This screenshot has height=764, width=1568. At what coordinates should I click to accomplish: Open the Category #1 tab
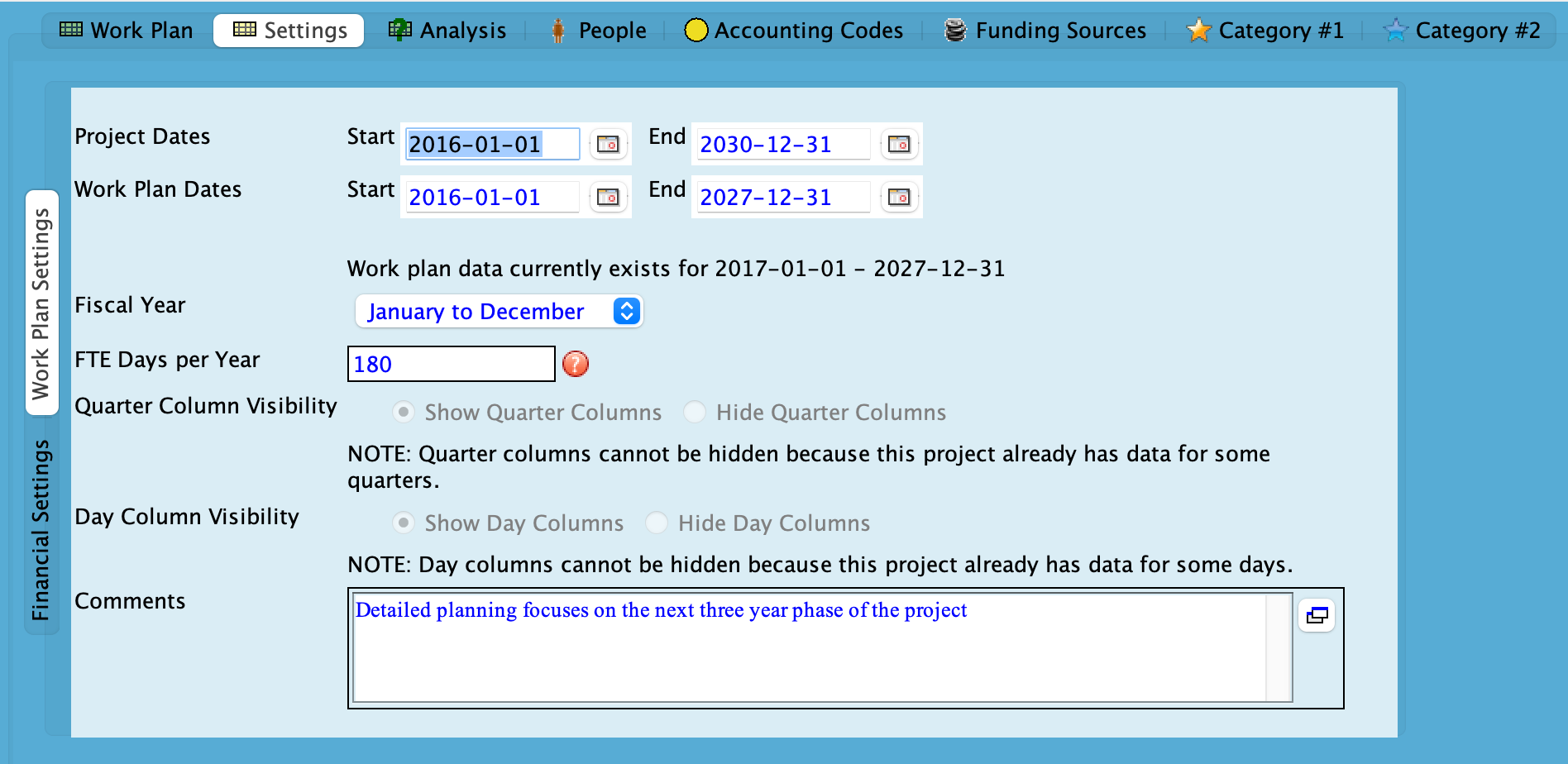click(x=1264, y=31)
